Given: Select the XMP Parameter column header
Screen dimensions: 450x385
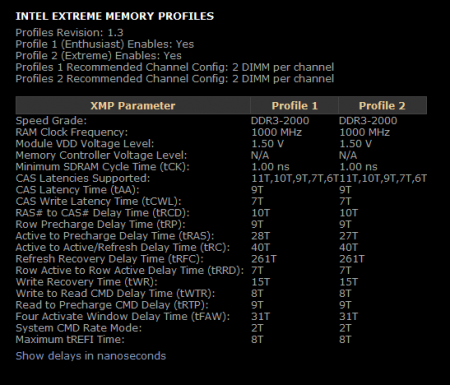Looking at the screenshot, I should pyautogui.click(x=133, y=106).
